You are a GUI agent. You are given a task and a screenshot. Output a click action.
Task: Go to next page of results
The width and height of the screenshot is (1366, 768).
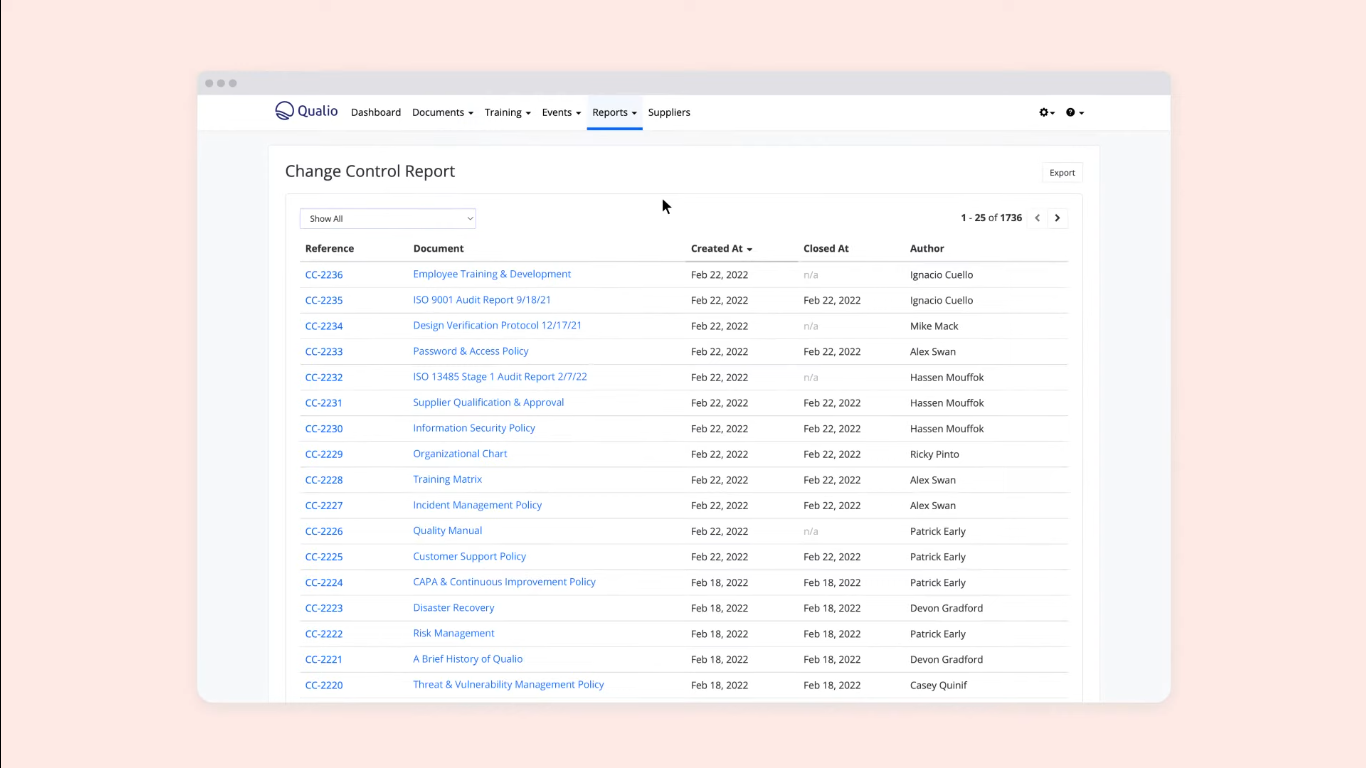tap(1057, 218)
